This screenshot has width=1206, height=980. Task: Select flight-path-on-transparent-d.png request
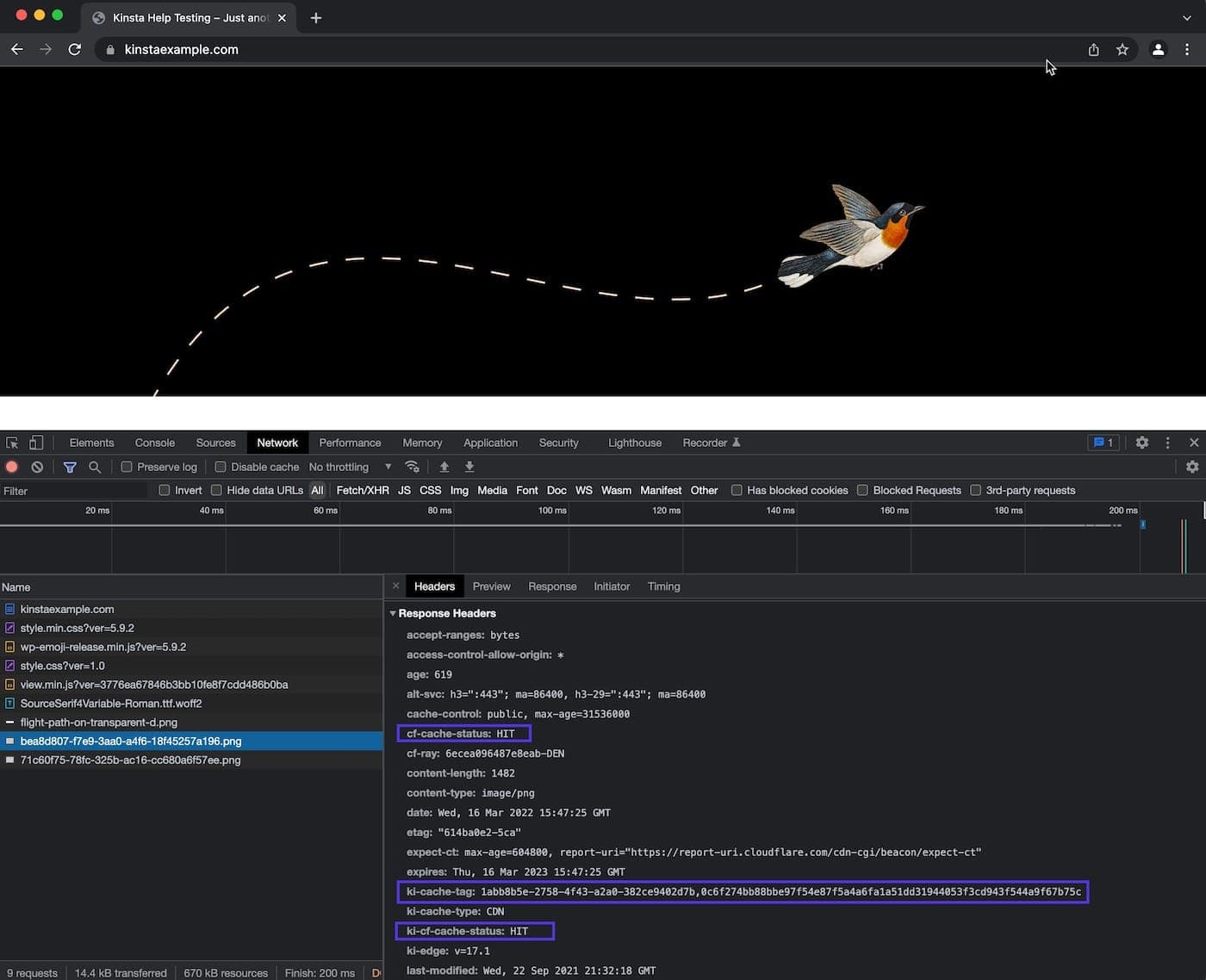99,723
